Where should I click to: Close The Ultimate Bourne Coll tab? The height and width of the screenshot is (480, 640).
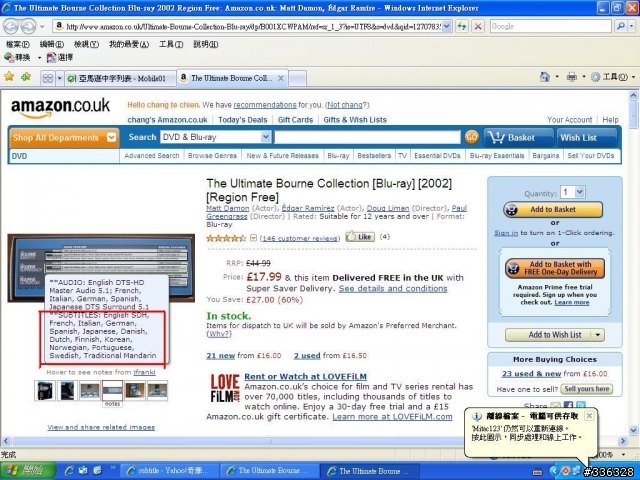[x=281, y=78]
